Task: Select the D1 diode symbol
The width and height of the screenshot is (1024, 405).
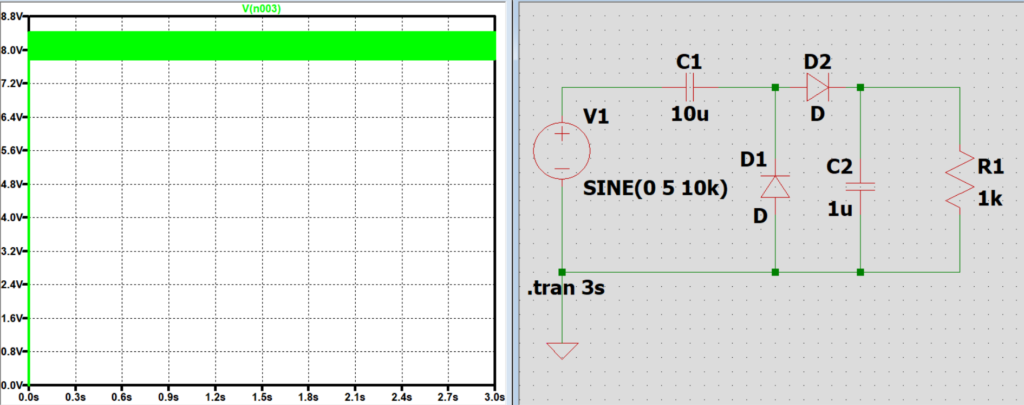Action: (775, 186)
